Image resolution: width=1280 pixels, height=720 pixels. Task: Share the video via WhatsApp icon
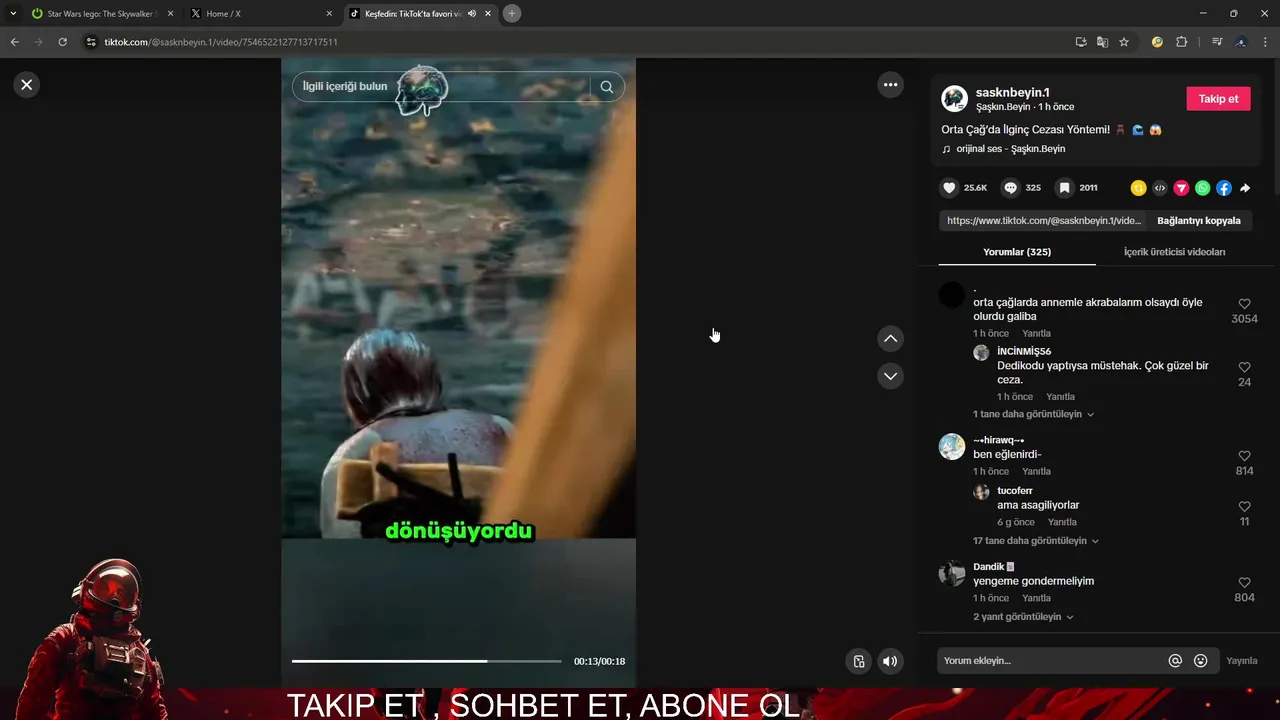[x=1202, y=188]
